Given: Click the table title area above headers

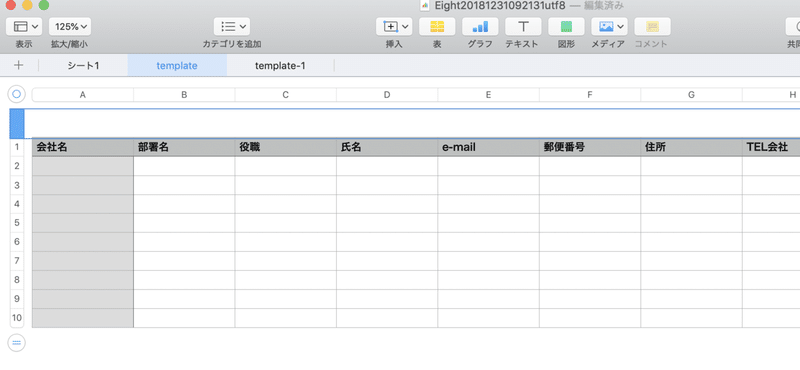Looking at the screenshot, I should (412, 124).
